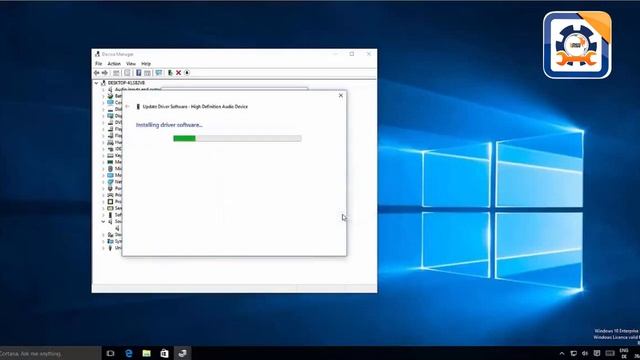This screenshot has height=360, width=640.
Task: Open the network icon in system tray
Action: click(x=573, y=353)
